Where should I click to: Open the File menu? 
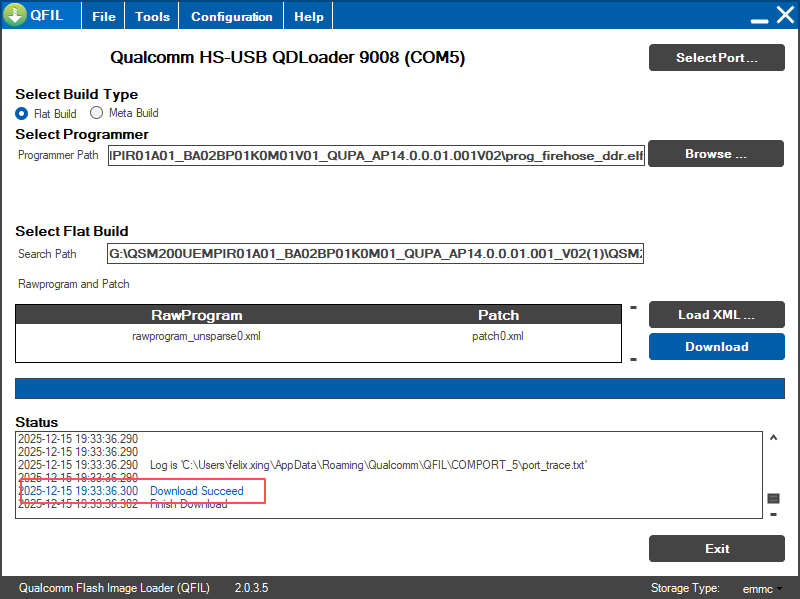[104, 17]
